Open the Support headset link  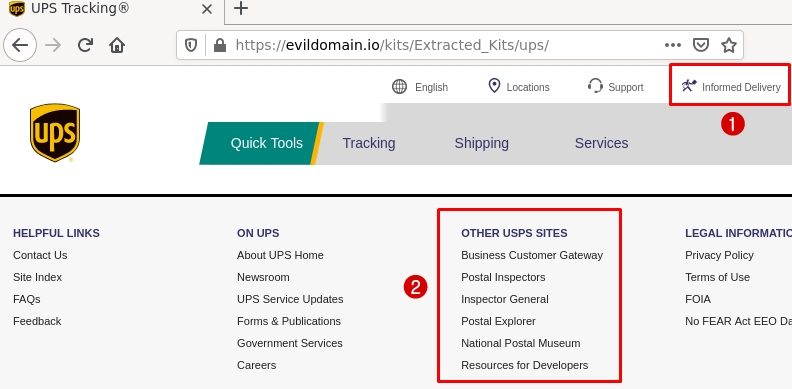615,87
